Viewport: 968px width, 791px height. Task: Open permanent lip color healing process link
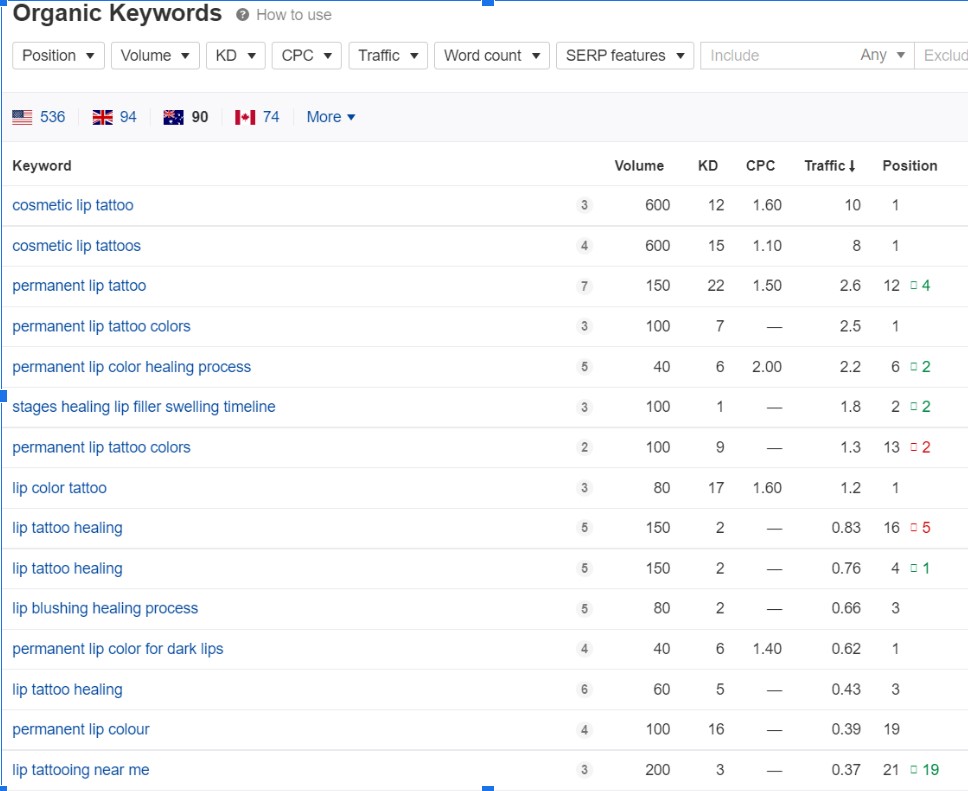pos(131,367)
